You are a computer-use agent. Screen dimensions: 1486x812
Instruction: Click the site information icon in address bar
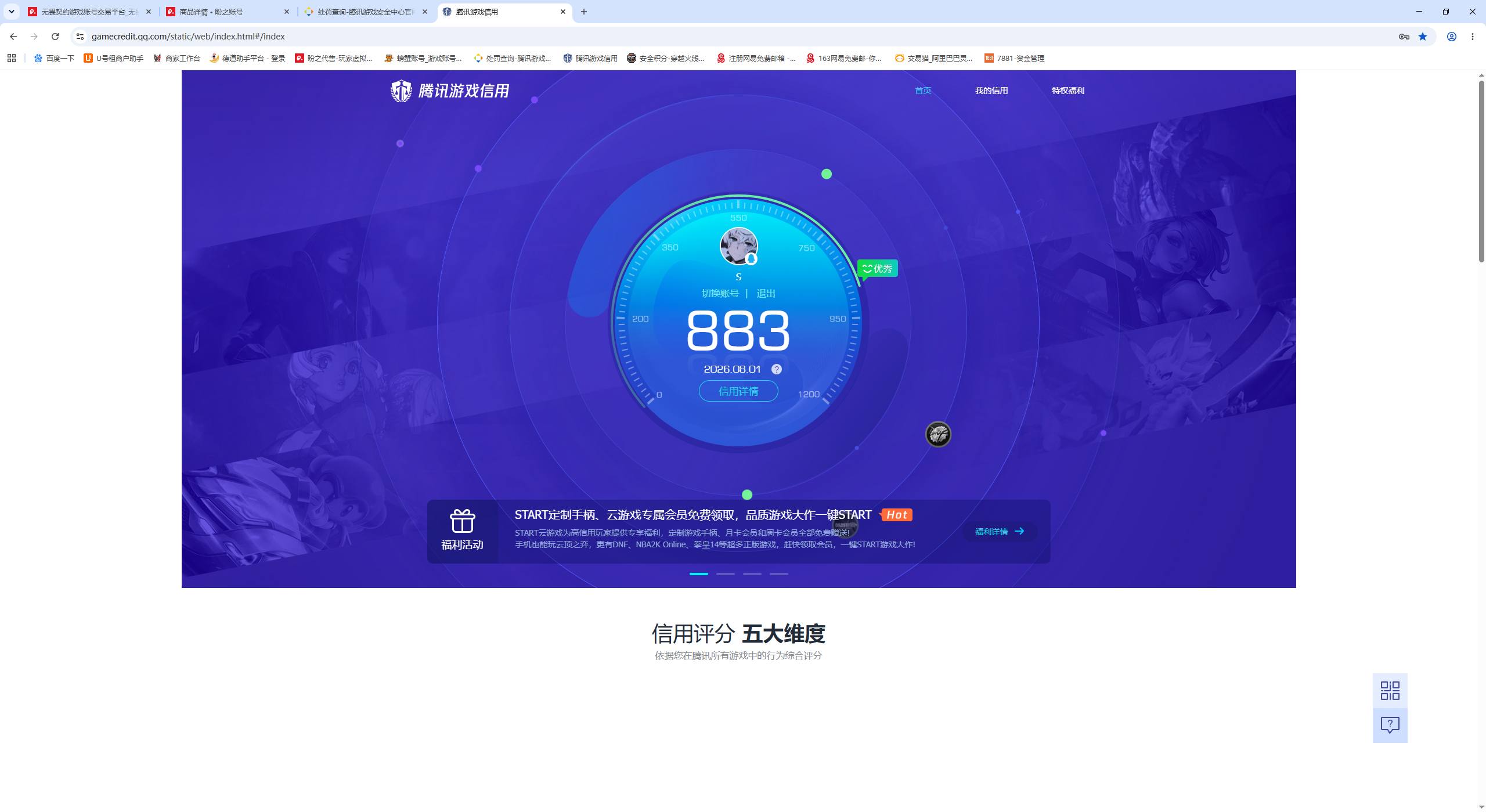click(80, 37)
